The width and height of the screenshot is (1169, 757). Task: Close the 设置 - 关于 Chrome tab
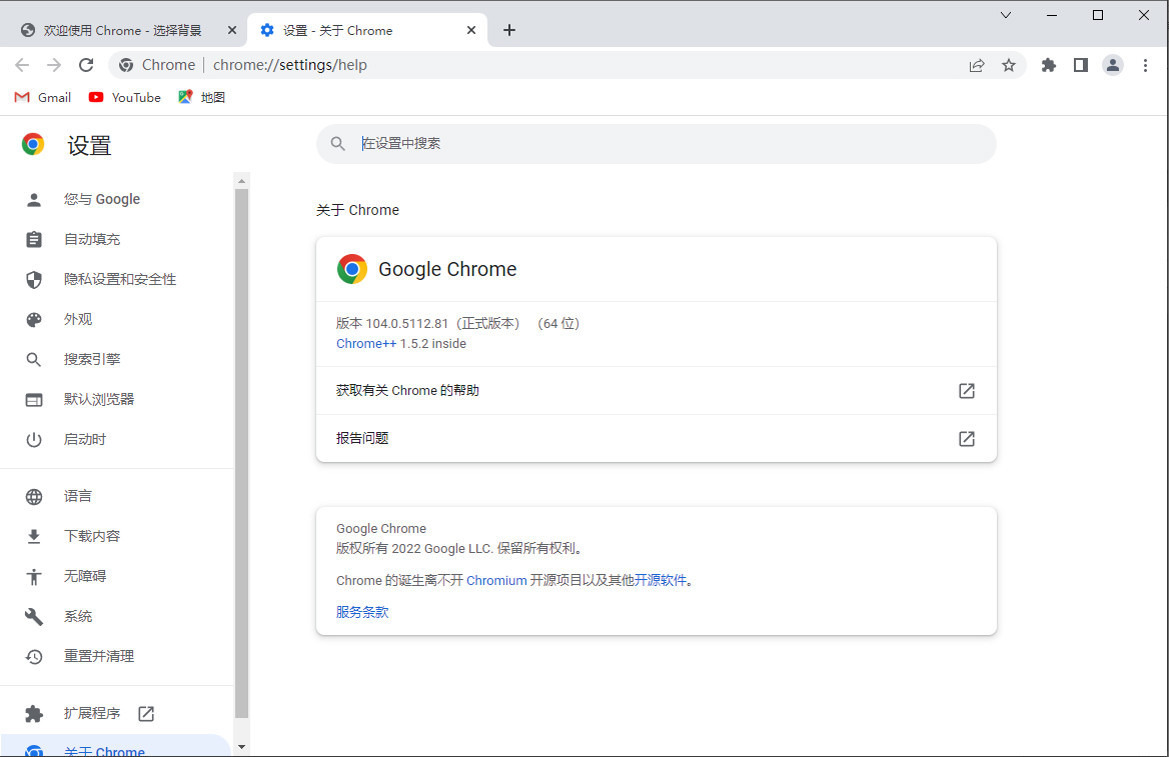click(471, 31)
